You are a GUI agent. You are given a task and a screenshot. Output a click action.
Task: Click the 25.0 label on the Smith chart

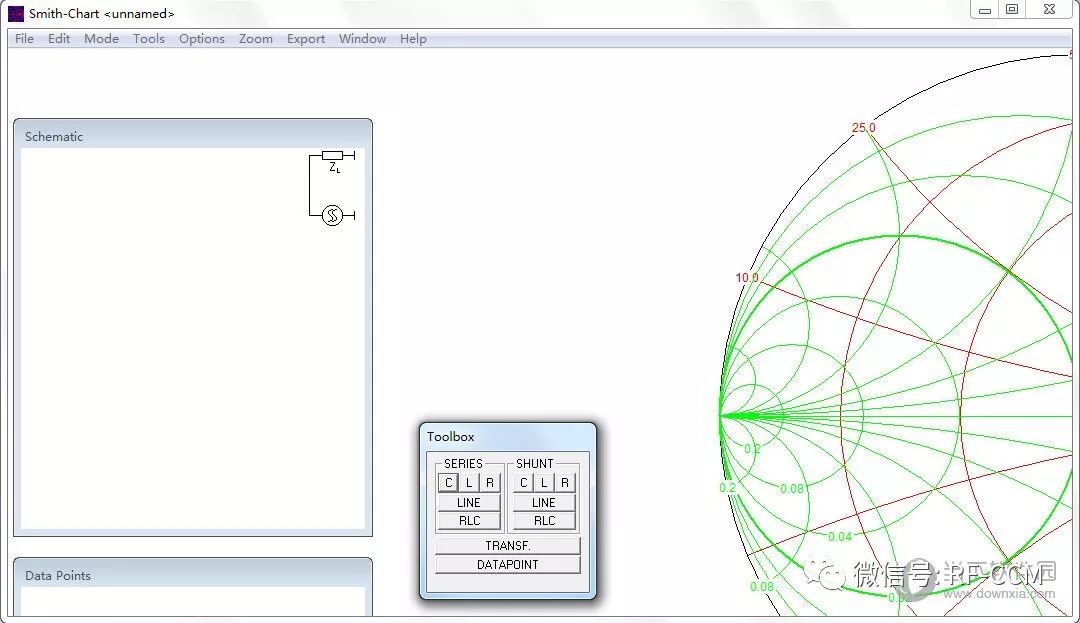[864, 127]
